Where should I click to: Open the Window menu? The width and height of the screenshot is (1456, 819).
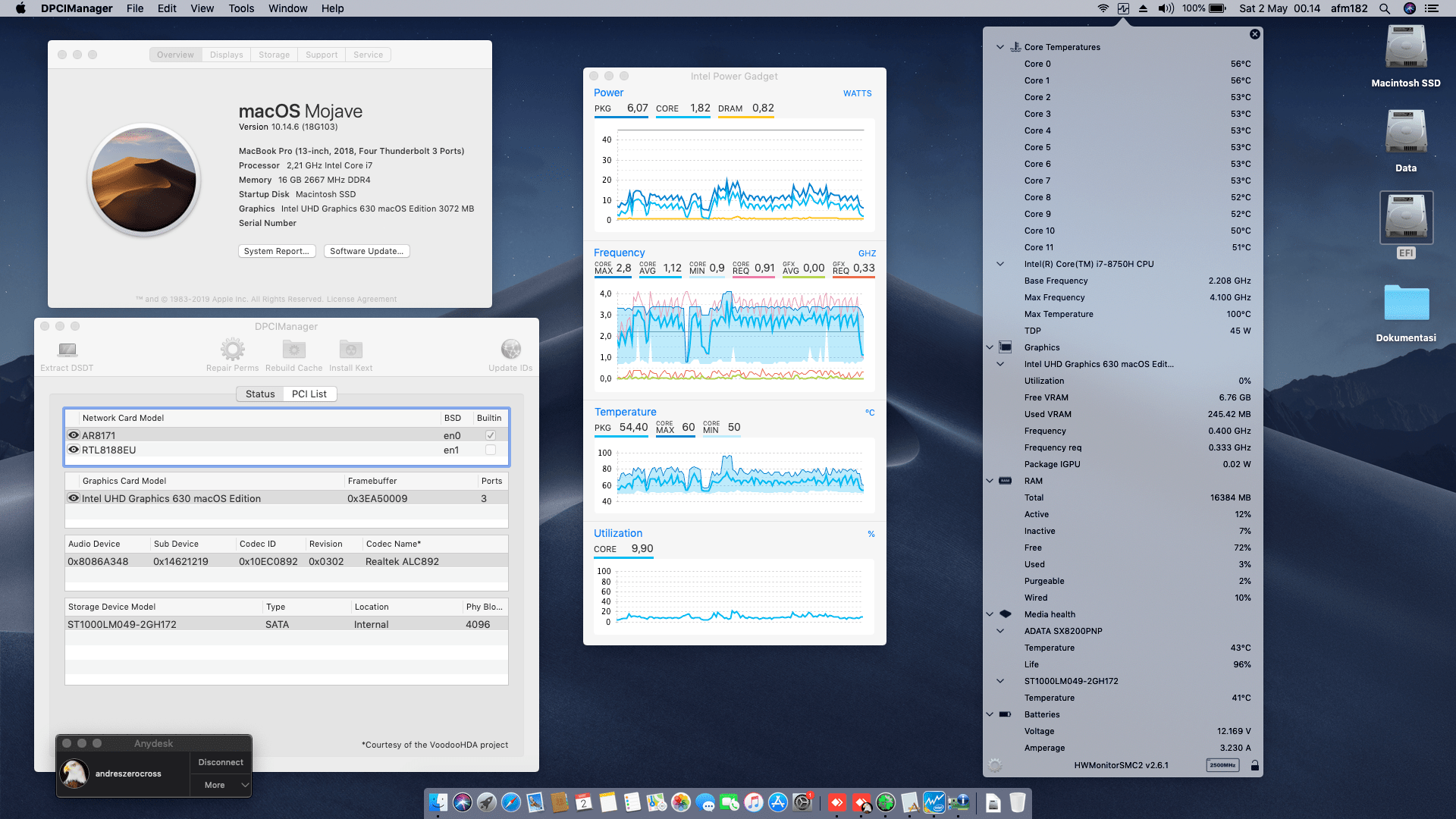(x=287, y=8)
